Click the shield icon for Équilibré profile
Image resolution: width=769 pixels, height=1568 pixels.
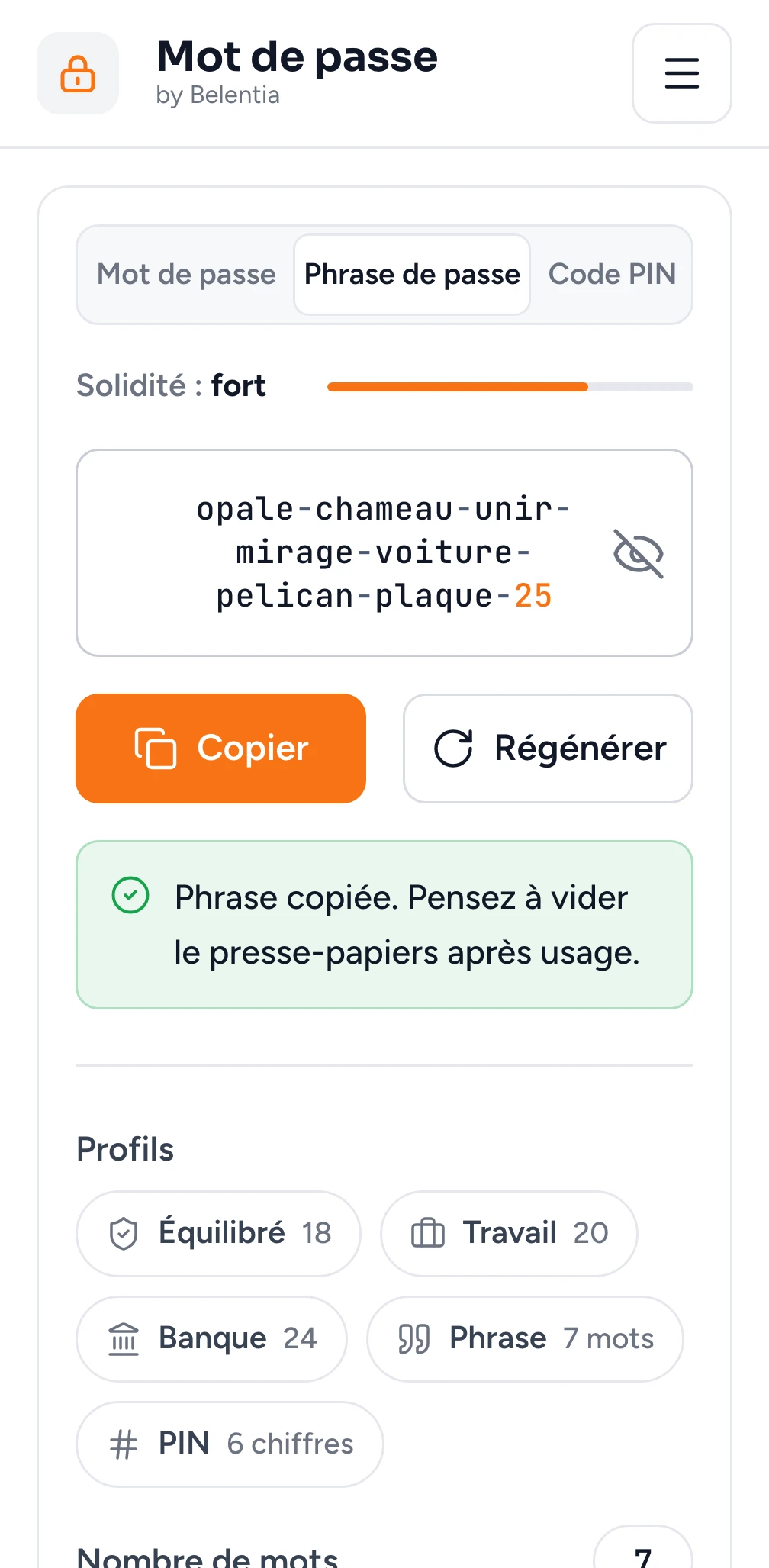(124, 1234)
